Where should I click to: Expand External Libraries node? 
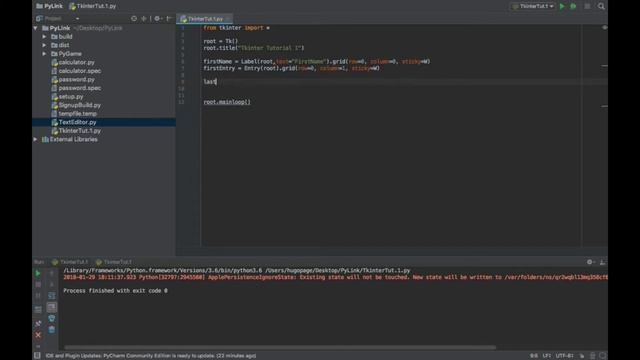pos(36,140)
